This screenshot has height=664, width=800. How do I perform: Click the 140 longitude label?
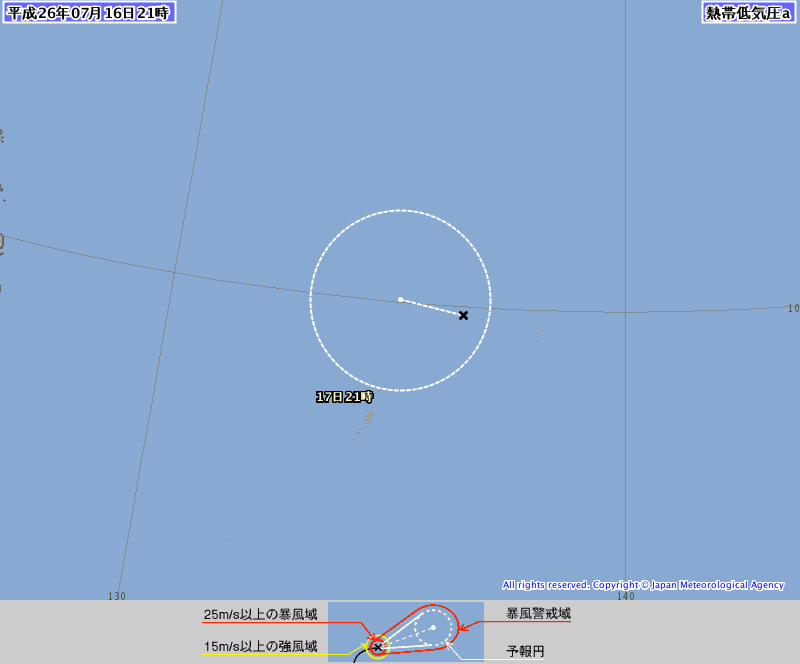click(x=626, y=596)
